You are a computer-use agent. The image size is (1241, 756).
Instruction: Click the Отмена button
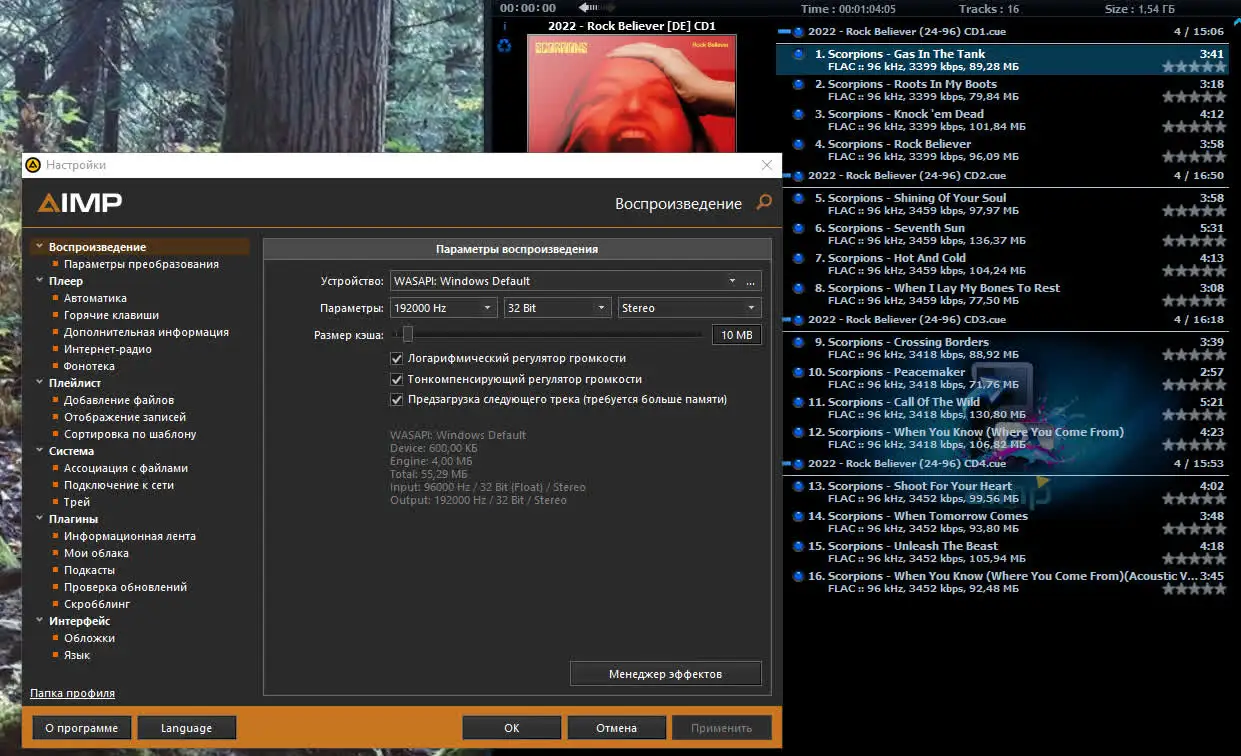pyautogui.click(x=616, y=728)
